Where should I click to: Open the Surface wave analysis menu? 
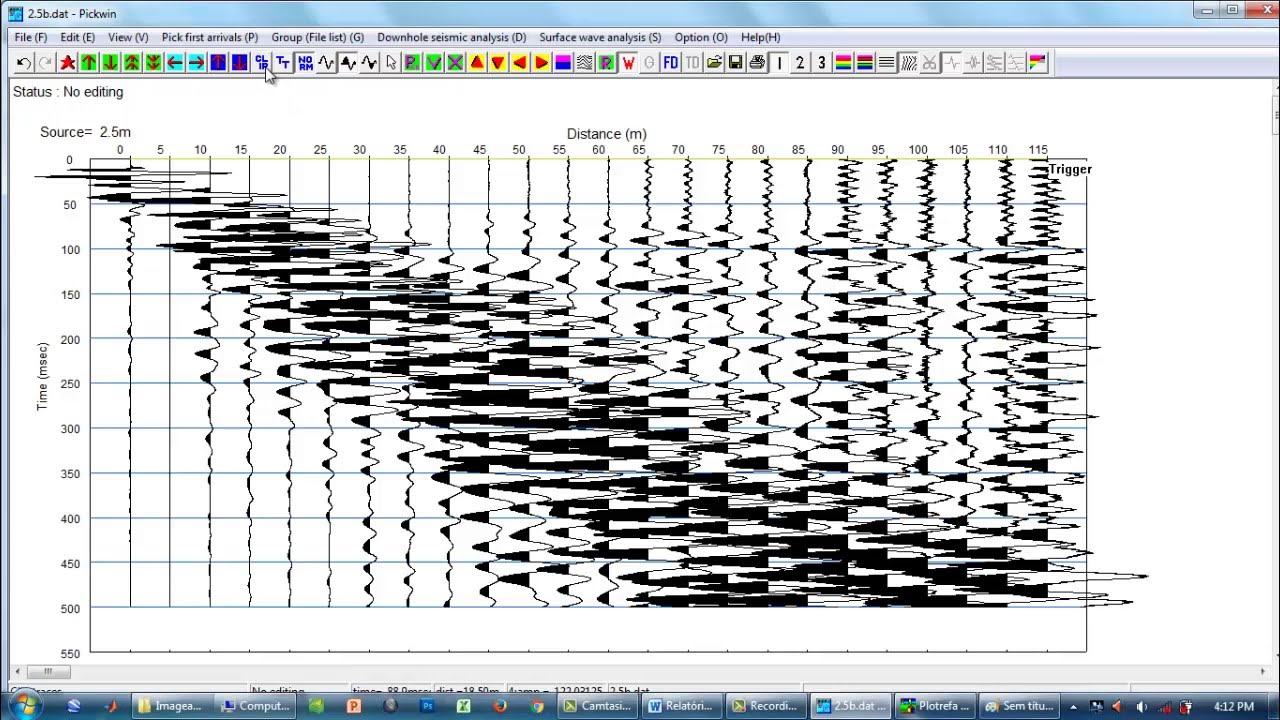pyautogui.click(x=600, y=37)
